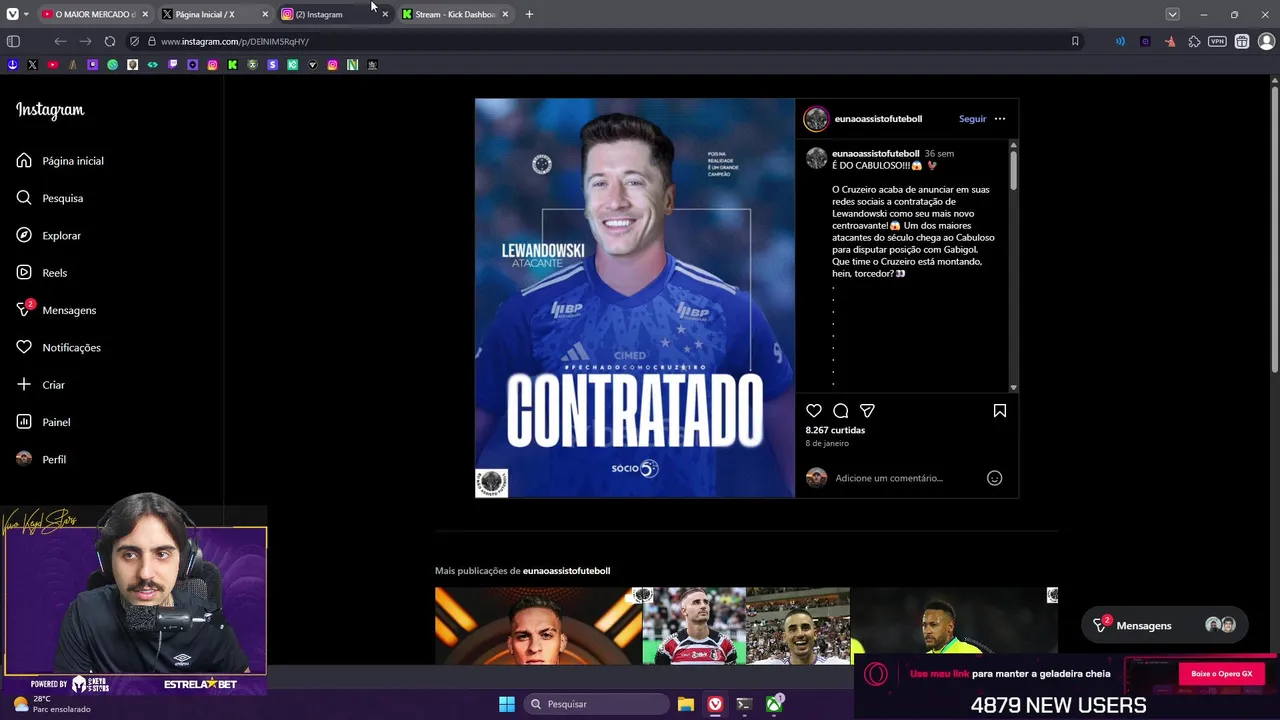The image size is (1280, 720).
Task: Open Xbox app from taskbar
Action: 774,704
